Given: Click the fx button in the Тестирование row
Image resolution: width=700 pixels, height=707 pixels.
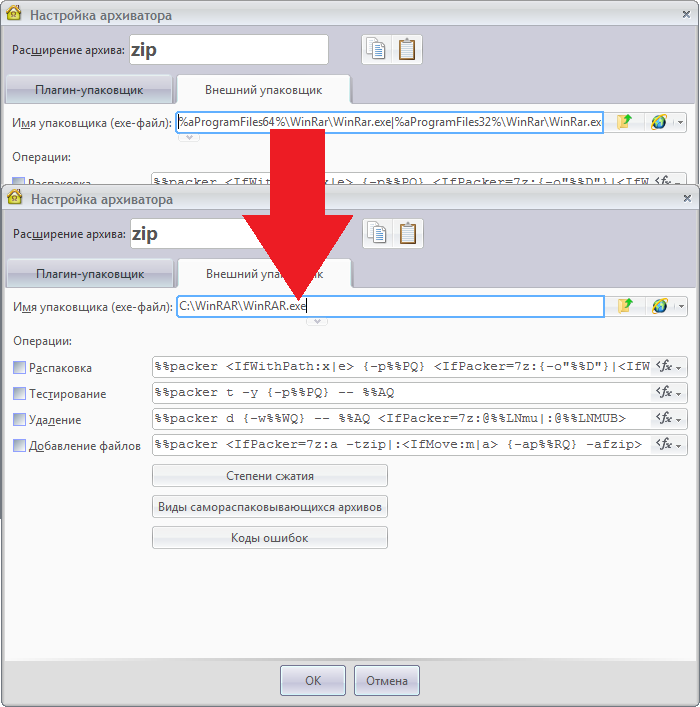Looking at the screenshot, I should [668, 393].
